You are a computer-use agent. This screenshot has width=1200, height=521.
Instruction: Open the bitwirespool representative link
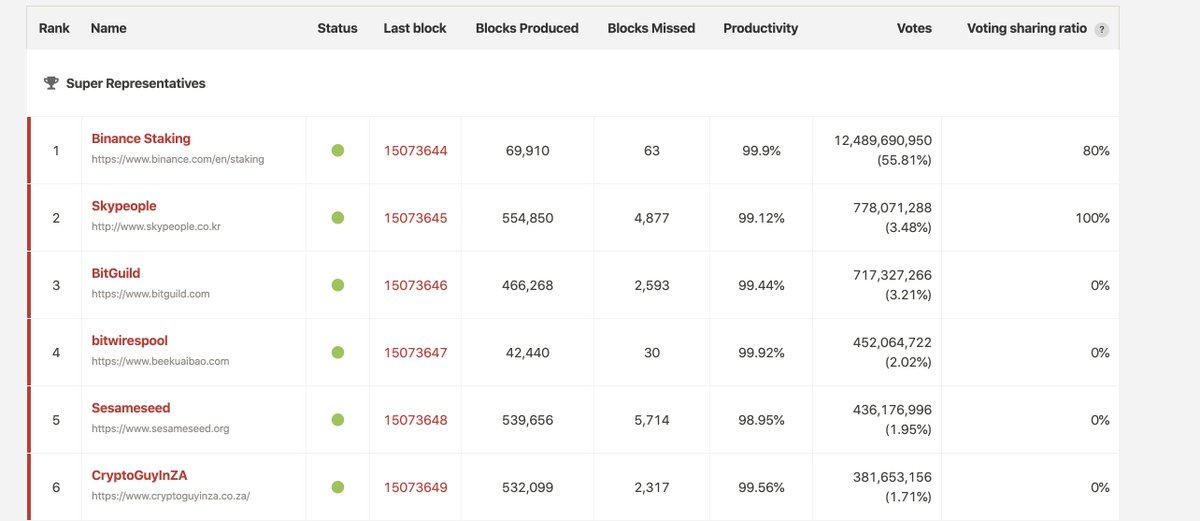pos(130,341)
